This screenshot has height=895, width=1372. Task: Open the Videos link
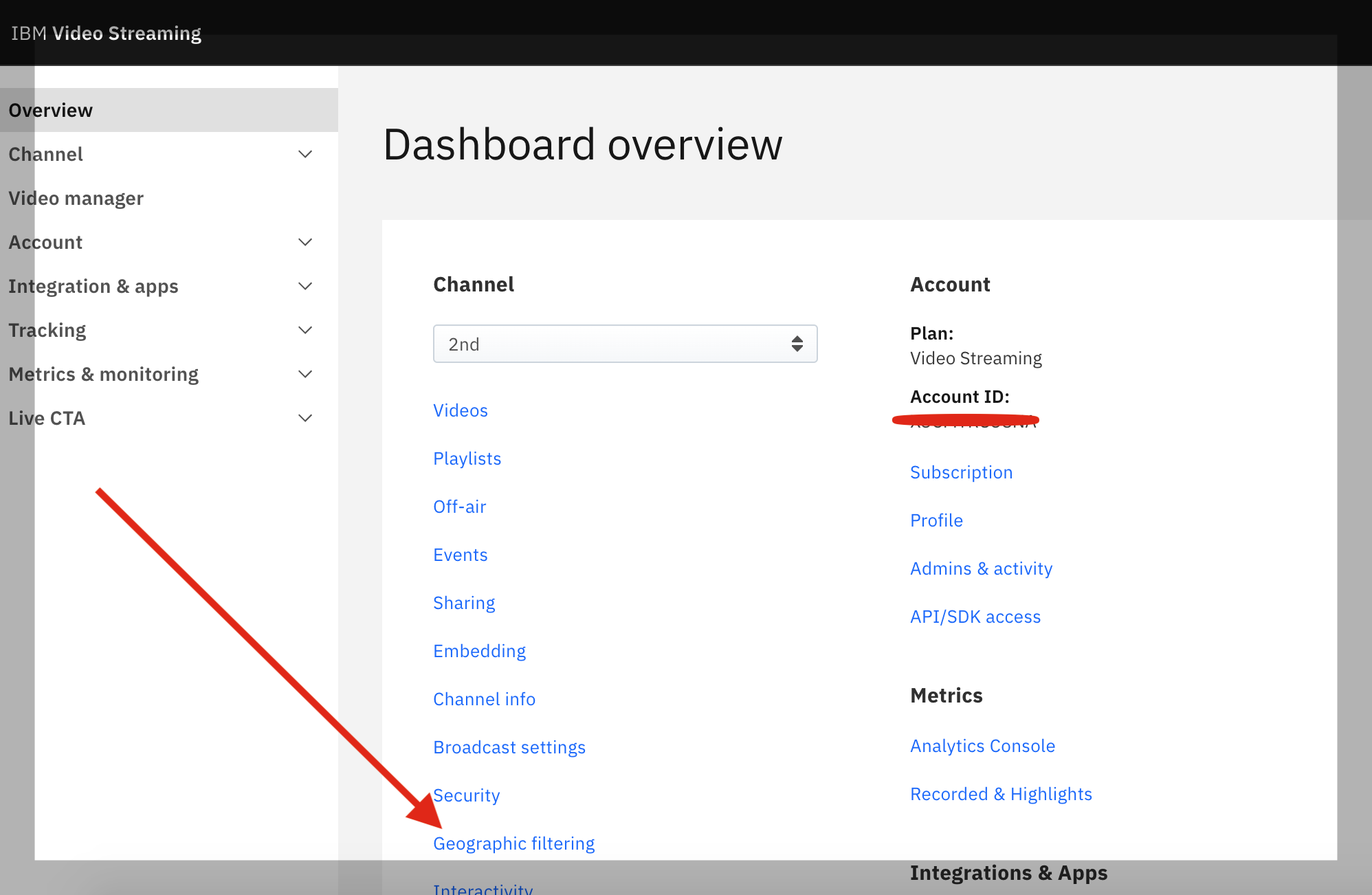tap(461, 410)
